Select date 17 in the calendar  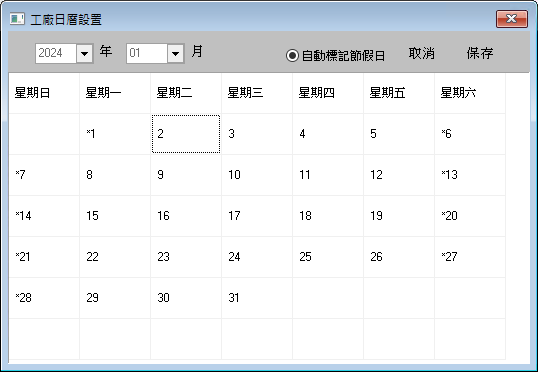point(257,216)
